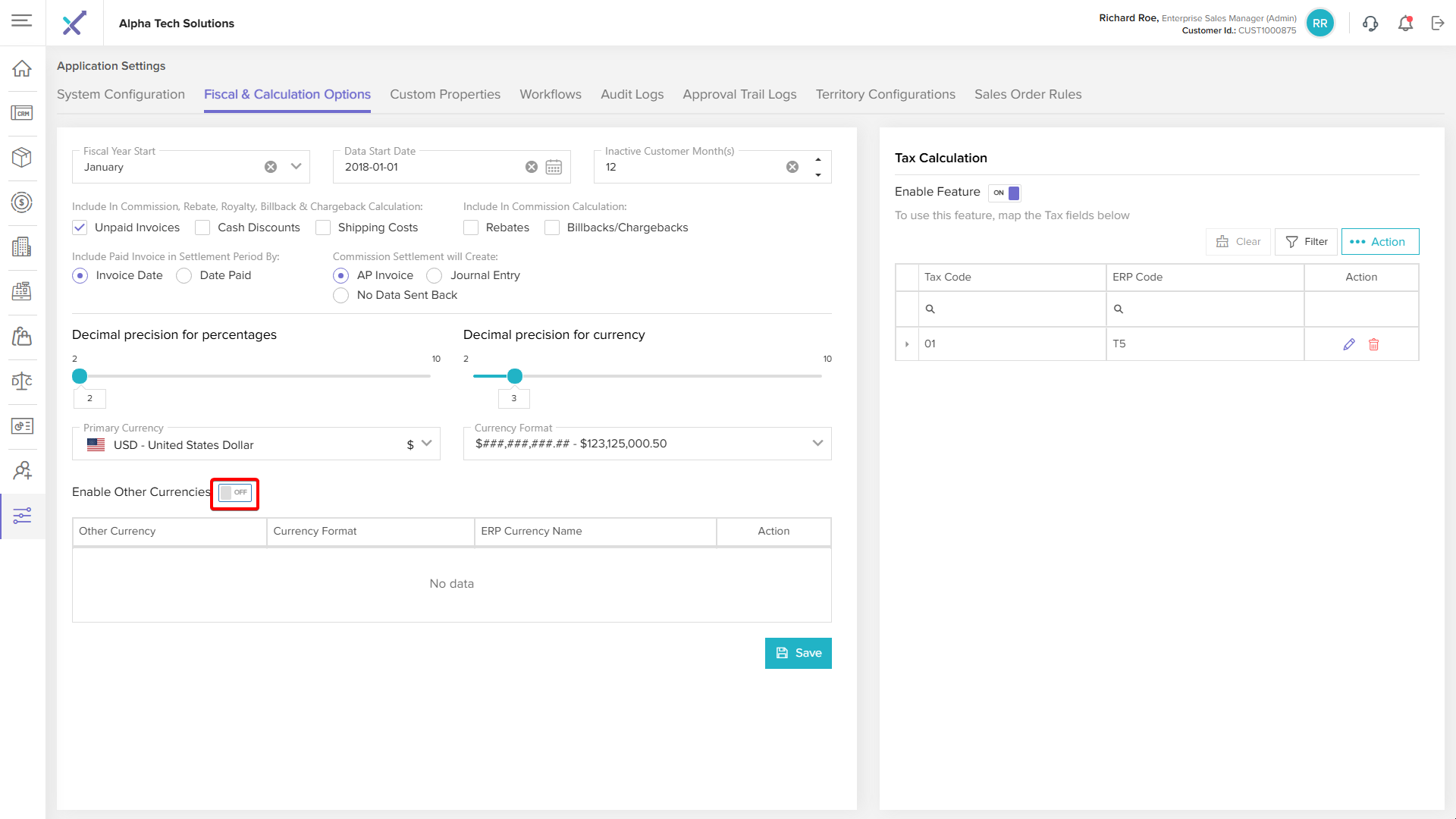1456x819 pixels.
Task: Click the logout icon in header
Action: [x=1438, y=24]
